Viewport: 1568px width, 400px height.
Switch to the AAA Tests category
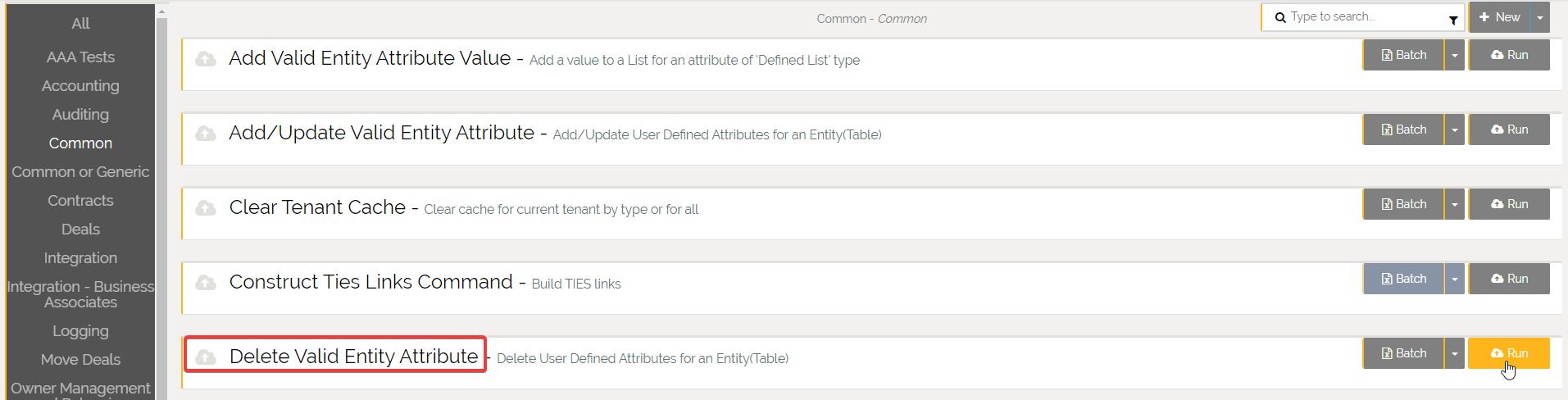[x=80, y=57]
